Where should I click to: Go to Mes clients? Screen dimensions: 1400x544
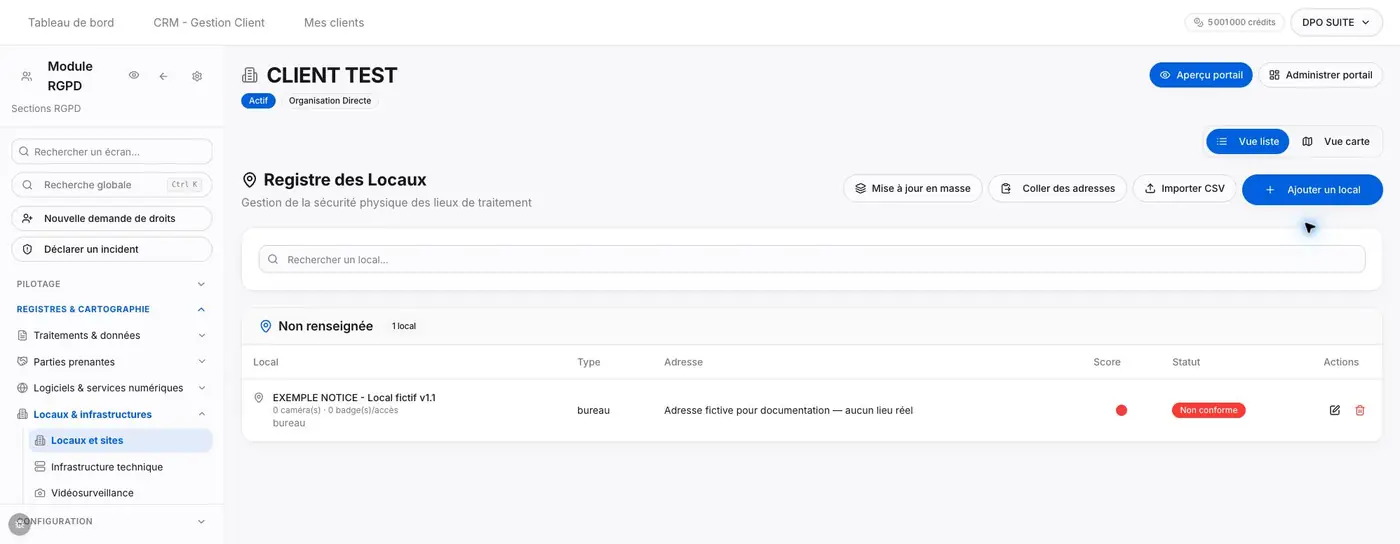pos(334,22)
